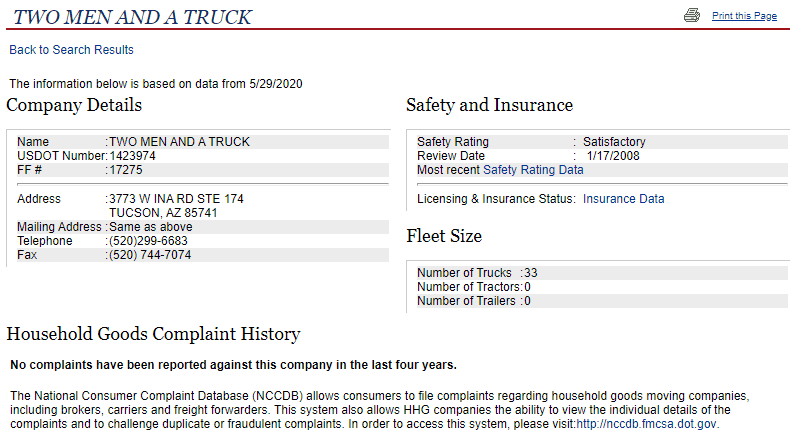Click the no complaints reported bold statement
790x444 pixels.
tap(233, 365)
